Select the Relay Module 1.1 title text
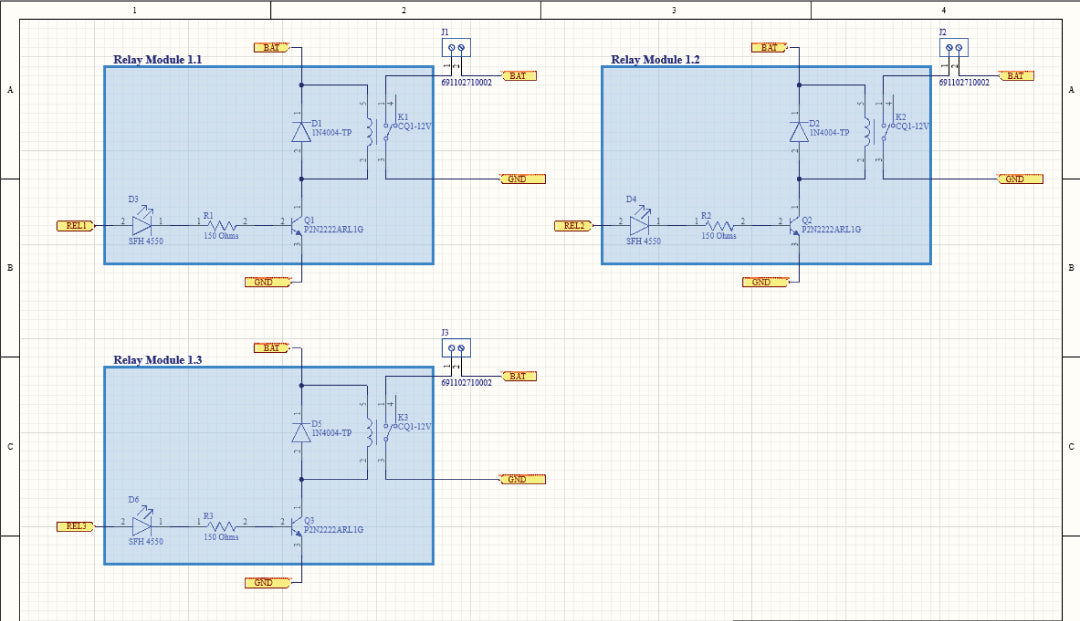The width and height of the screenshot is (1080, 621). (158, 60)
